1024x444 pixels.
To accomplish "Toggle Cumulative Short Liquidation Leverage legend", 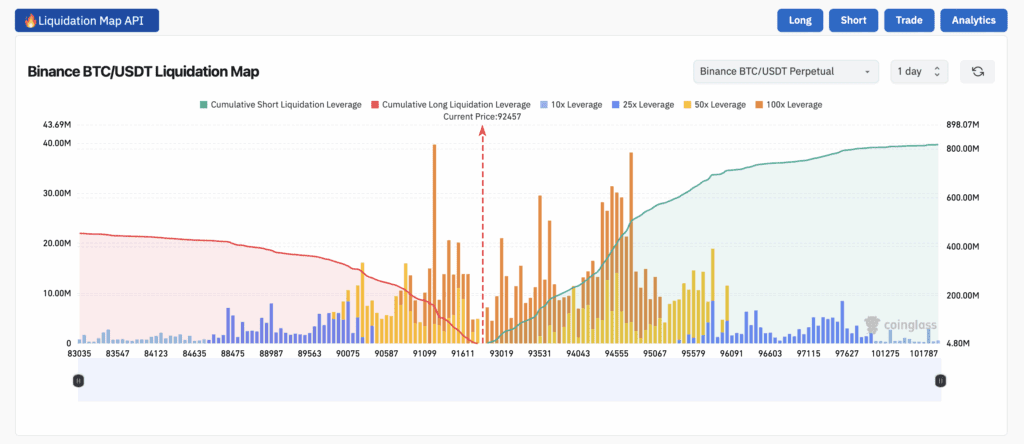I will point(281,104).
